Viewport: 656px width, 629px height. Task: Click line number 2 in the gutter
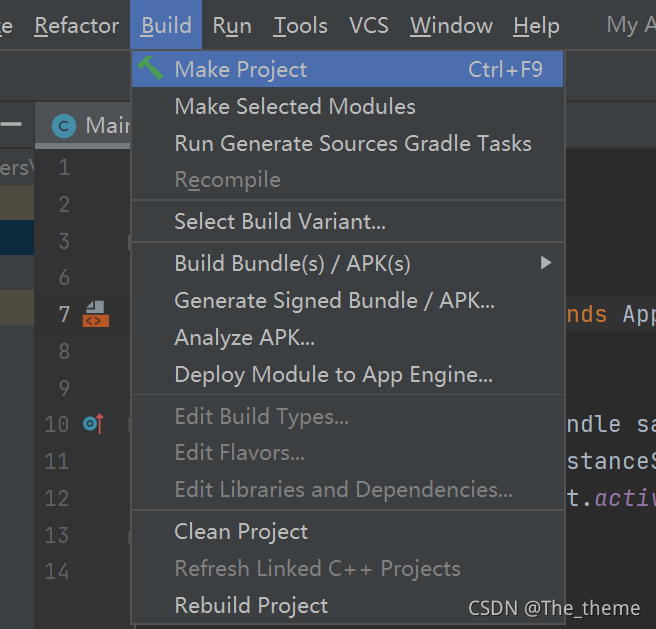click(64, 204)
